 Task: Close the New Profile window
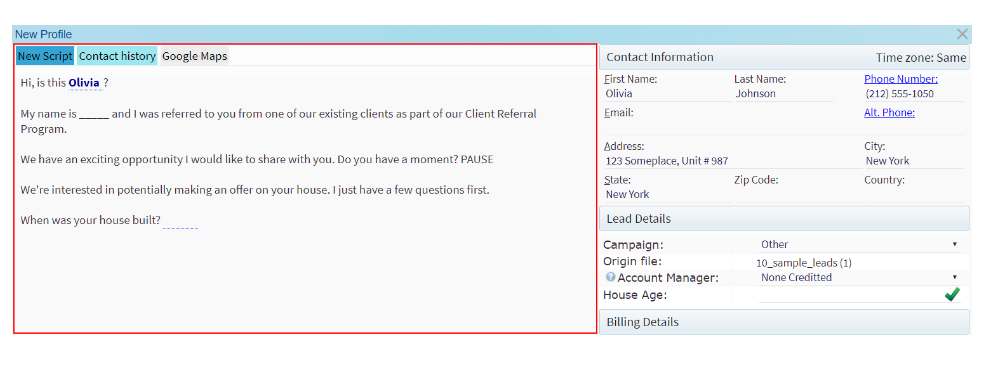962,34
